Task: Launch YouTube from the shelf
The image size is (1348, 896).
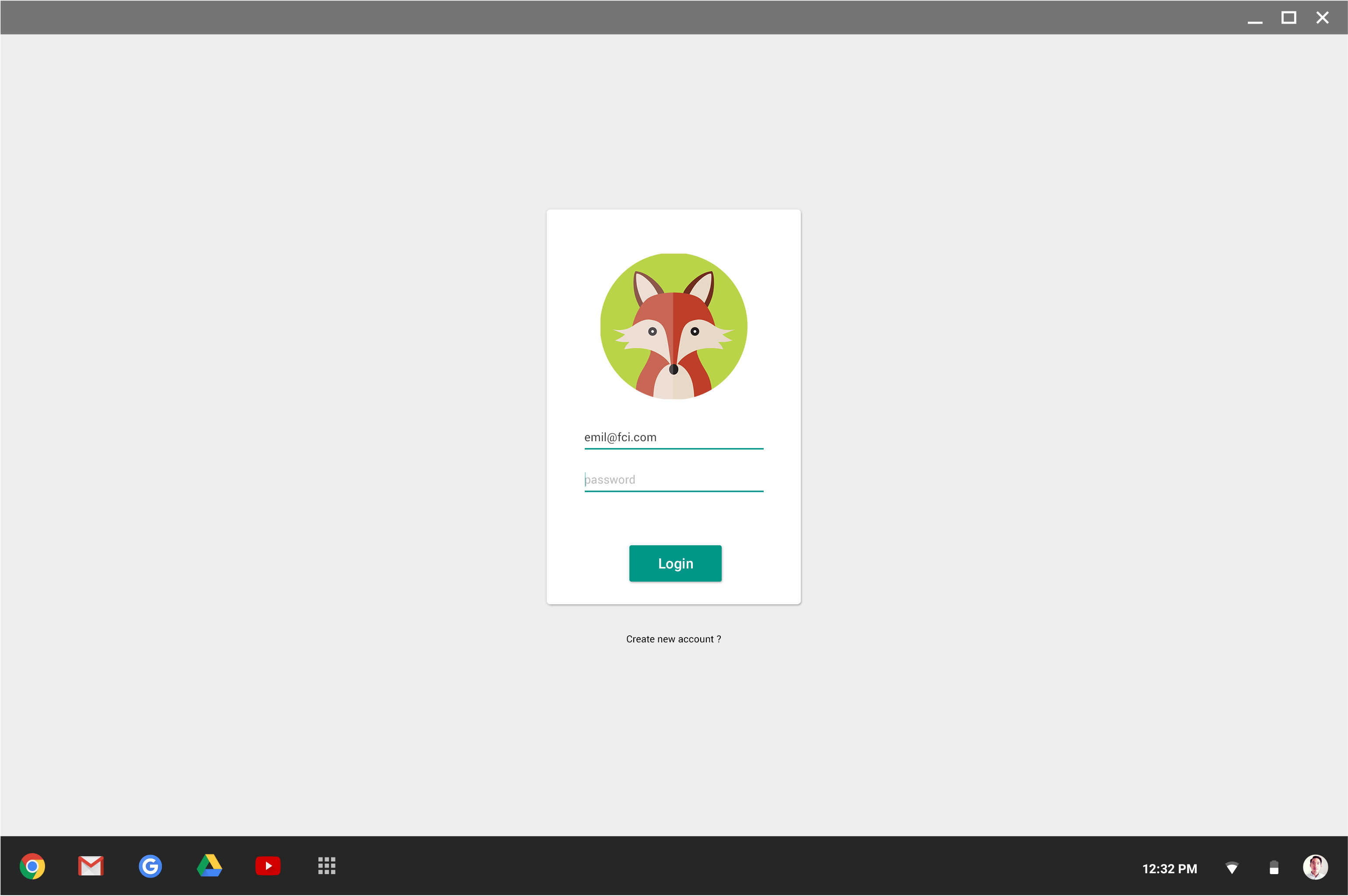Action: (268, 866)
